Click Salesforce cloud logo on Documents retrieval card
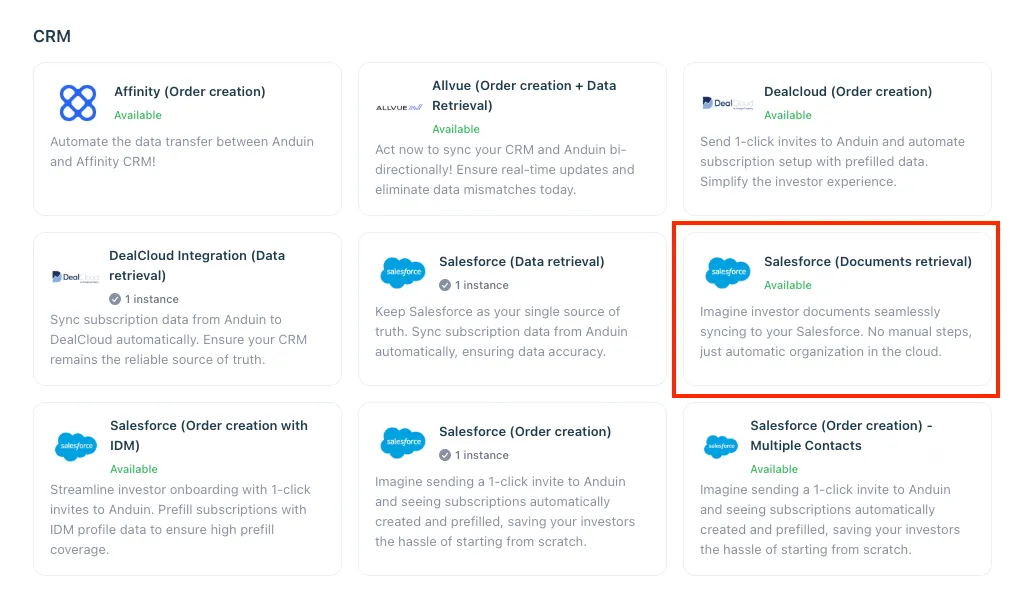Screen dimensions: 1012x589 [728, 272]
